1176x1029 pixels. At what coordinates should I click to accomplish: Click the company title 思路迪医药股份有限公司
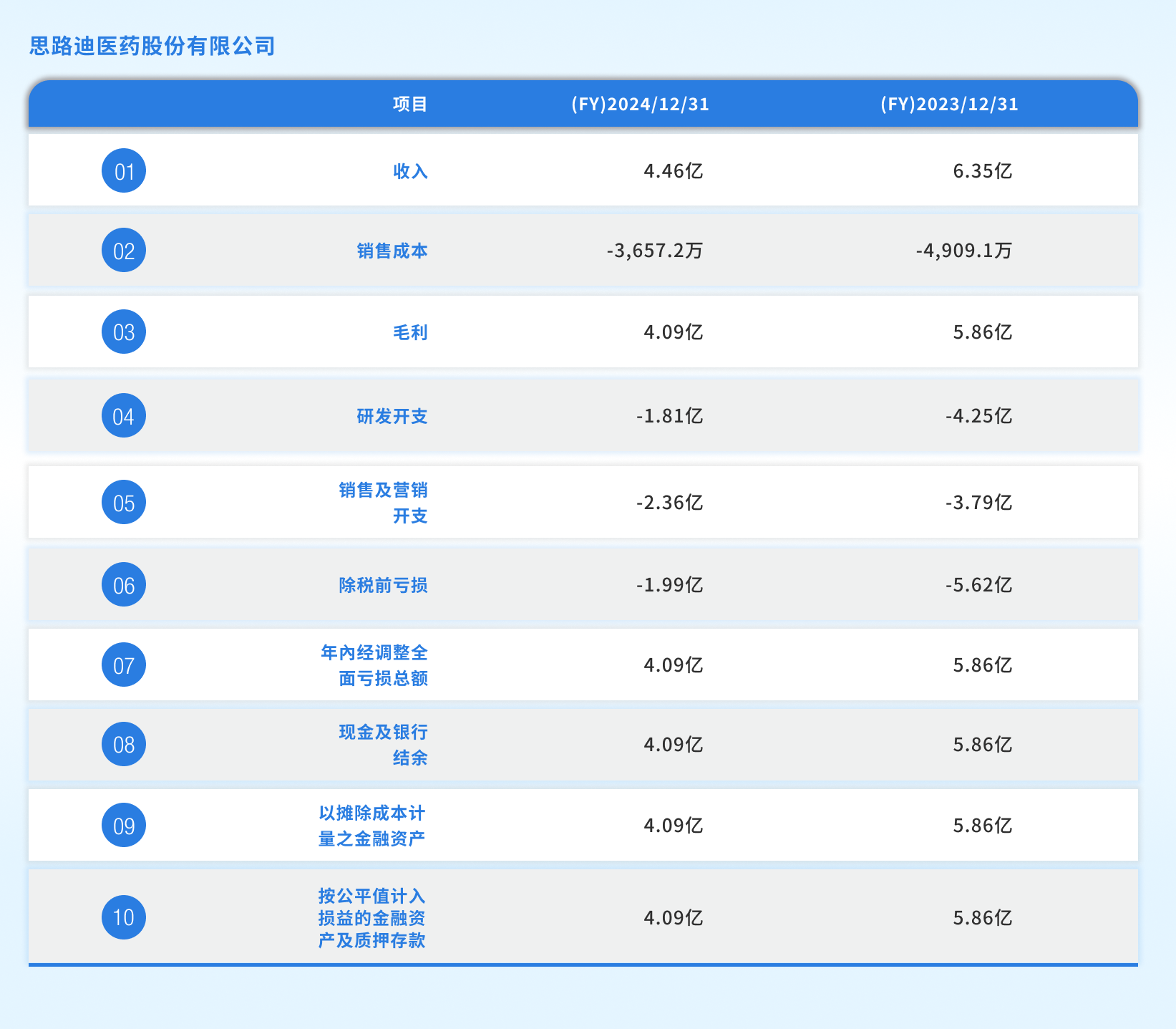152,47
